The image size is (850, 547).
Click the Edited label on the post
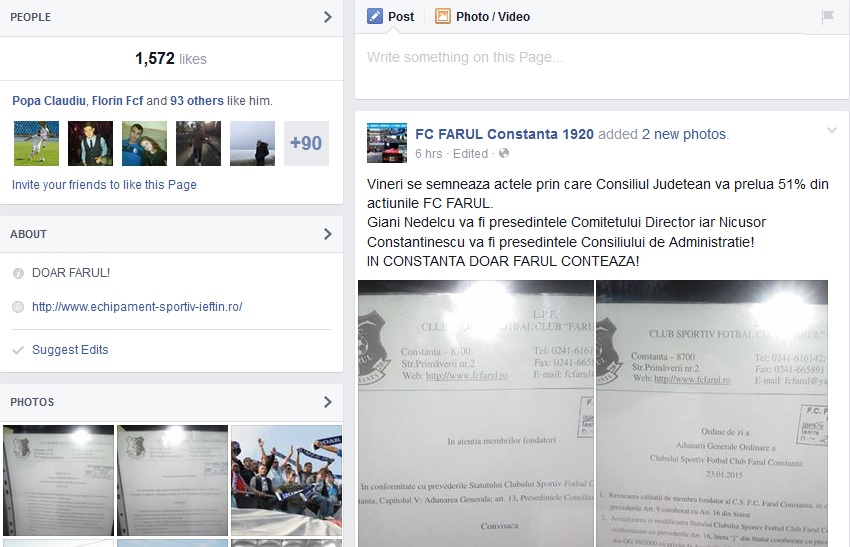[471, 154]
